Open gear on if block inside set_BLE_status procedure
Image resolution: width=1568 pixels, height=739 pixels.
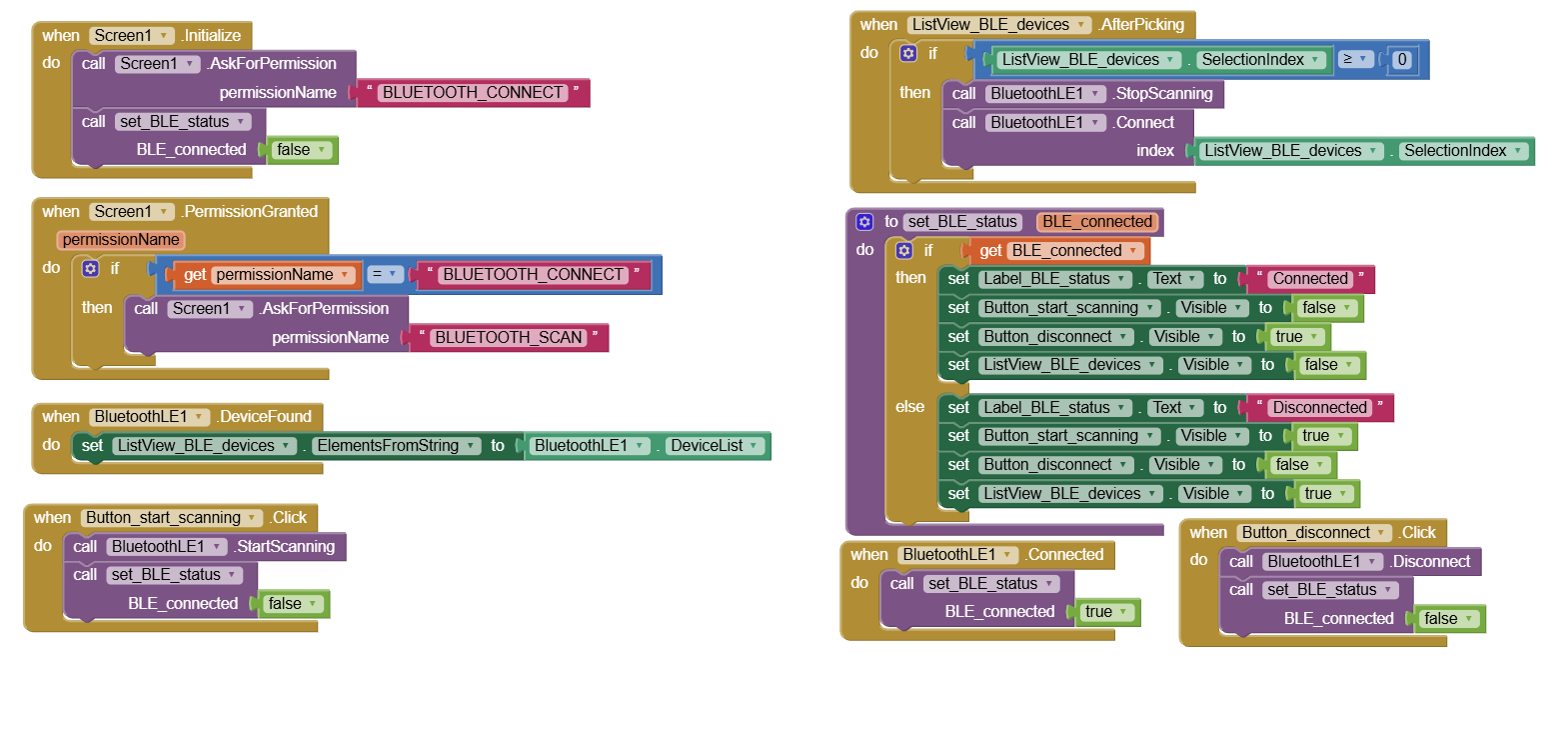tap(903, 250)
